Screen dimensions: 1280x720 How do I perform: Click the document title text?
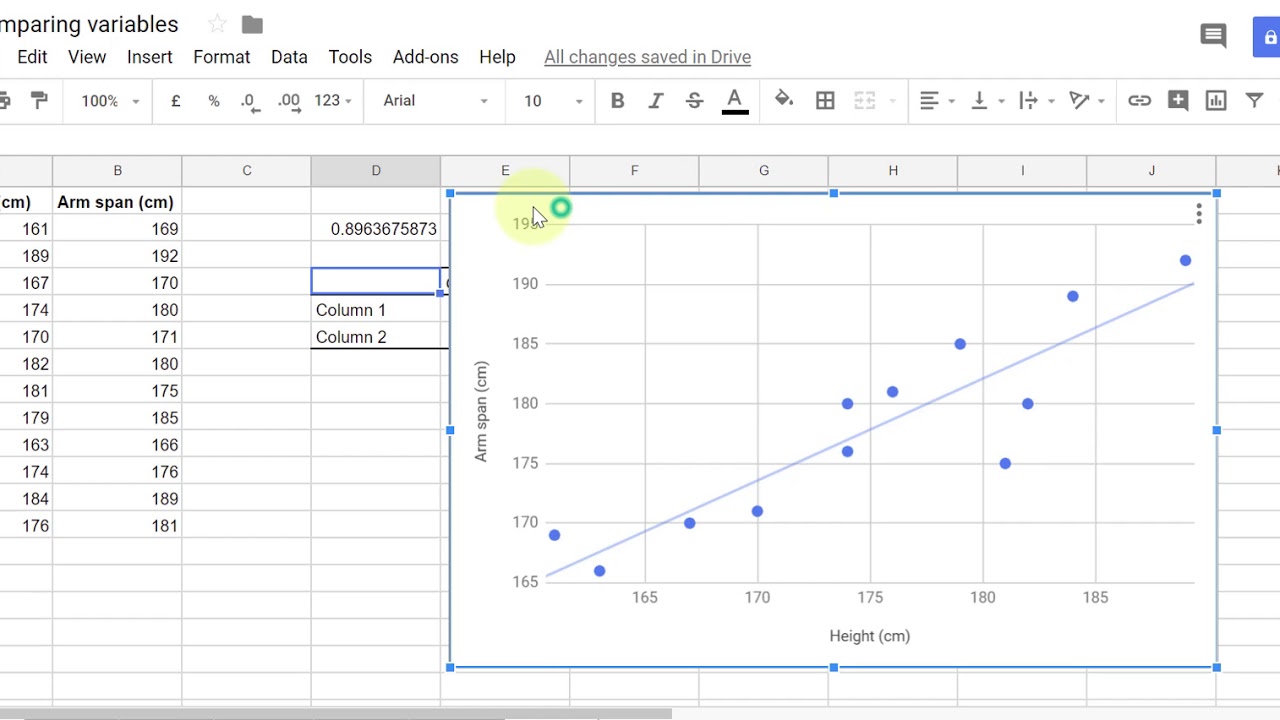click(x=89, y=24)
